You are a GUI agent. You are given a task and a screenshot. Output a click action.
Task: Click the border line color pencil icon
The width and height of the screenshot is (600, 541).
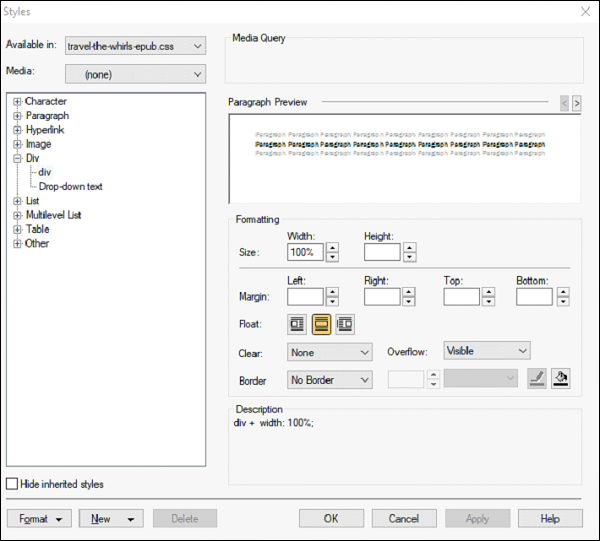coord(537,380)
